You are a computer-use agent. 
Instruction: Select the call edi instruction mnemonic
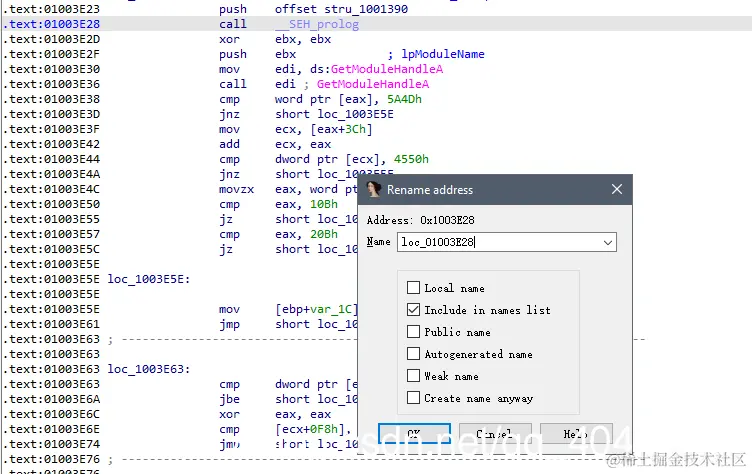pos(233,84)
